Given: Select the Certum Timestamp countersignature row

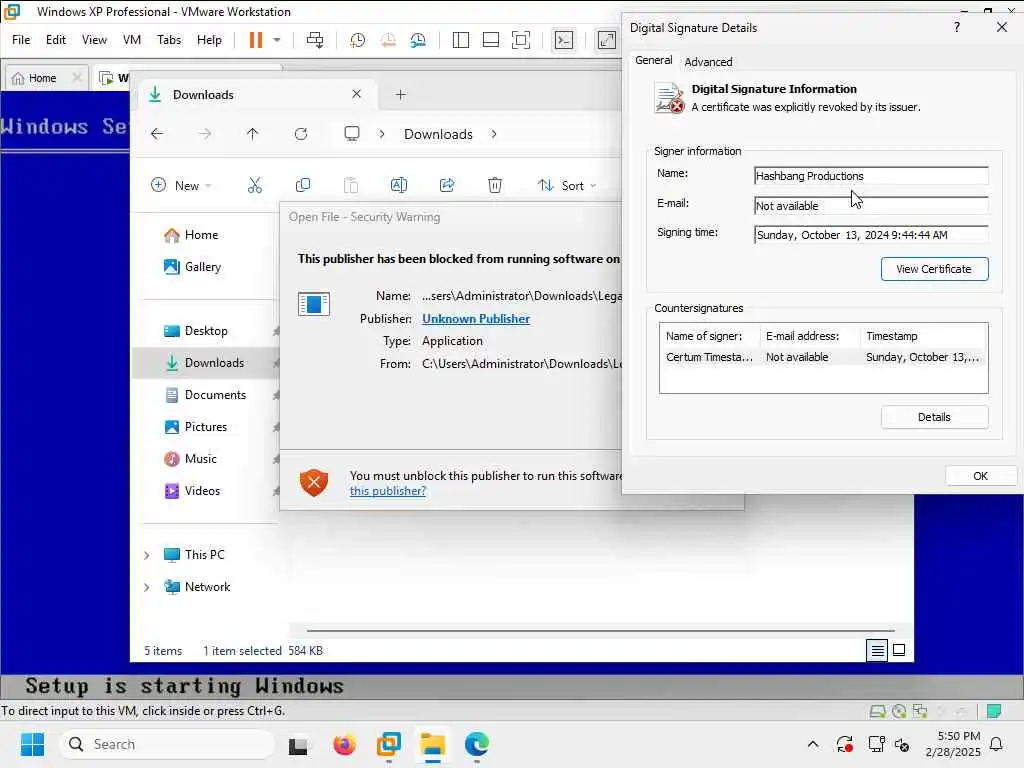Looking at the screenshot, I should click(823, 357).
